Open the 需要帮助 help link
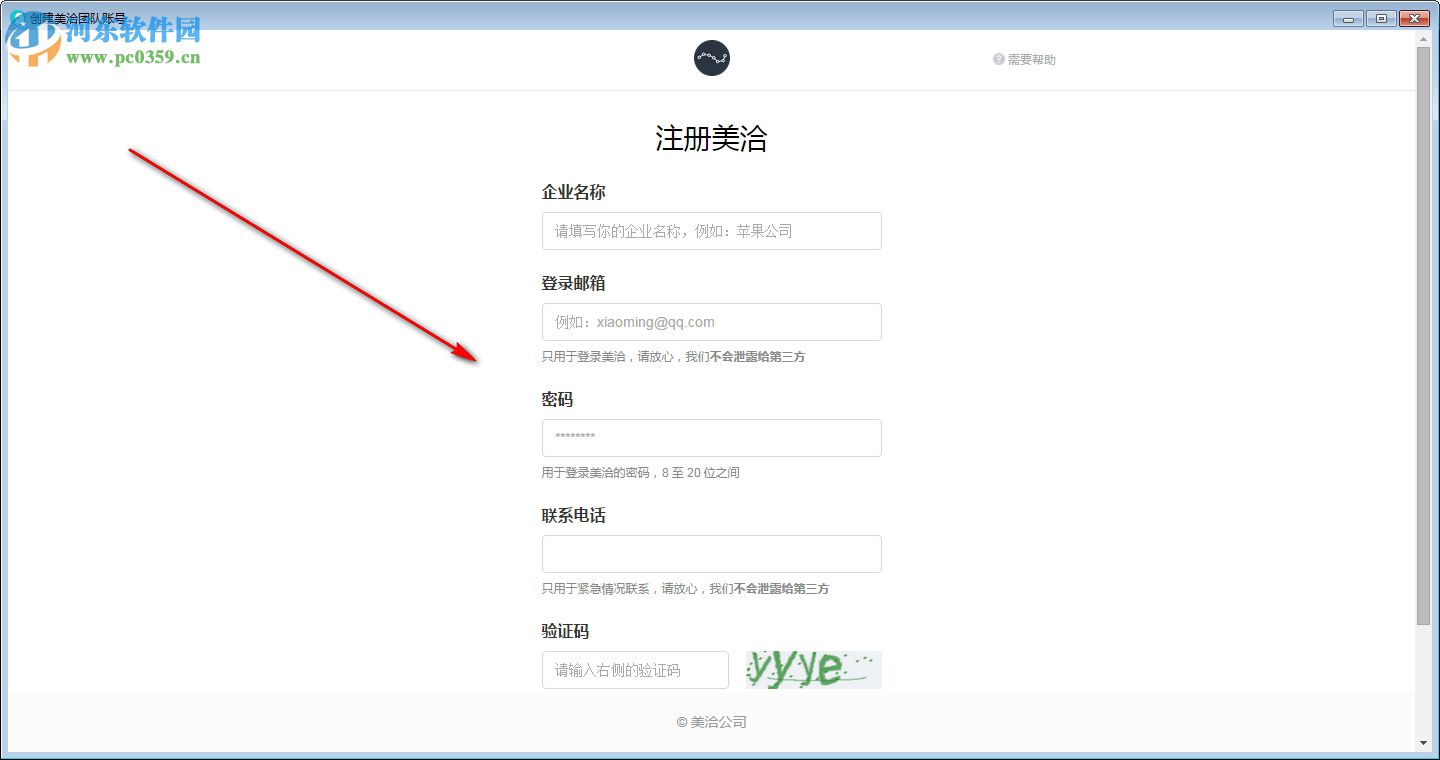The height and width of the screenshot is (760, 1440). 1031,59
